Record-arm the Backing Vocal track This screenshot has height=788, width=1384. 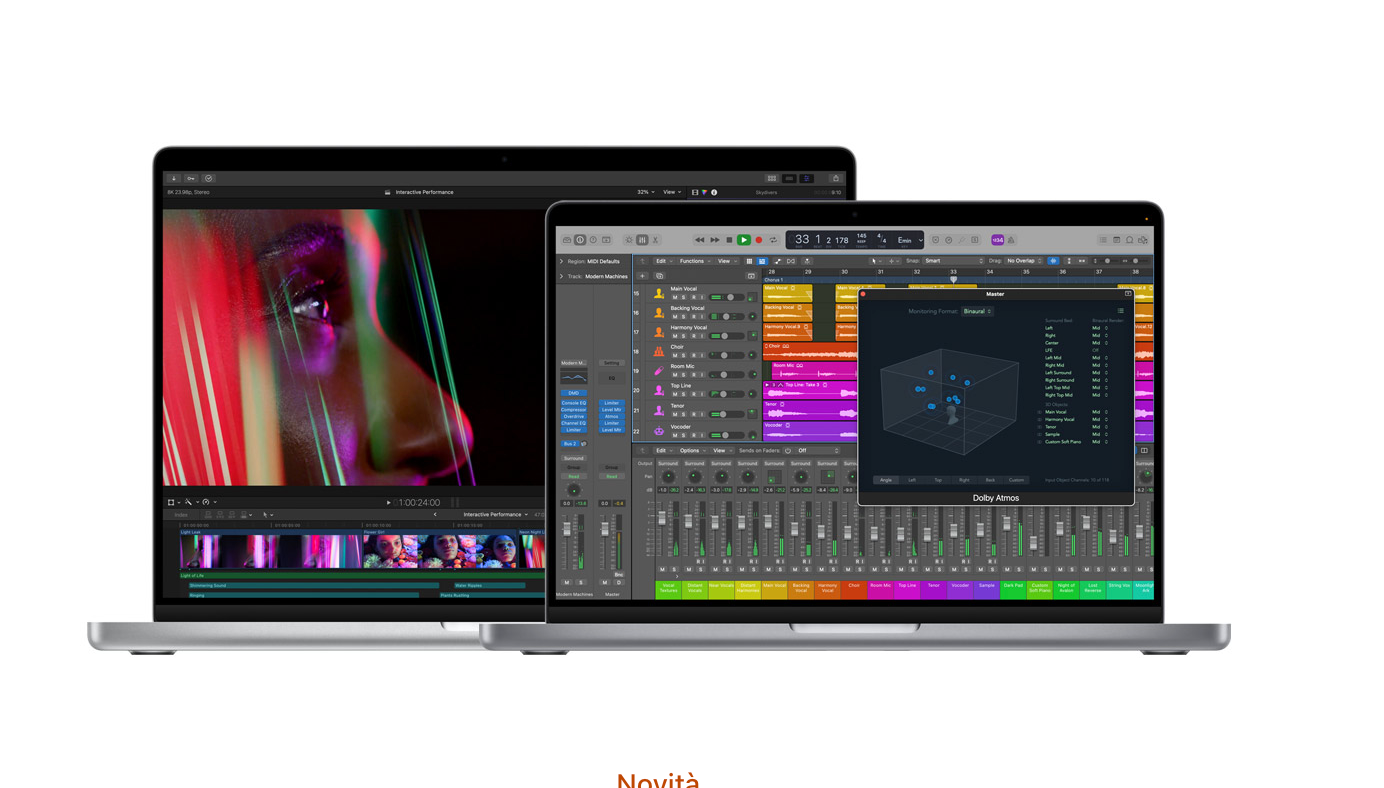[695, 315]
